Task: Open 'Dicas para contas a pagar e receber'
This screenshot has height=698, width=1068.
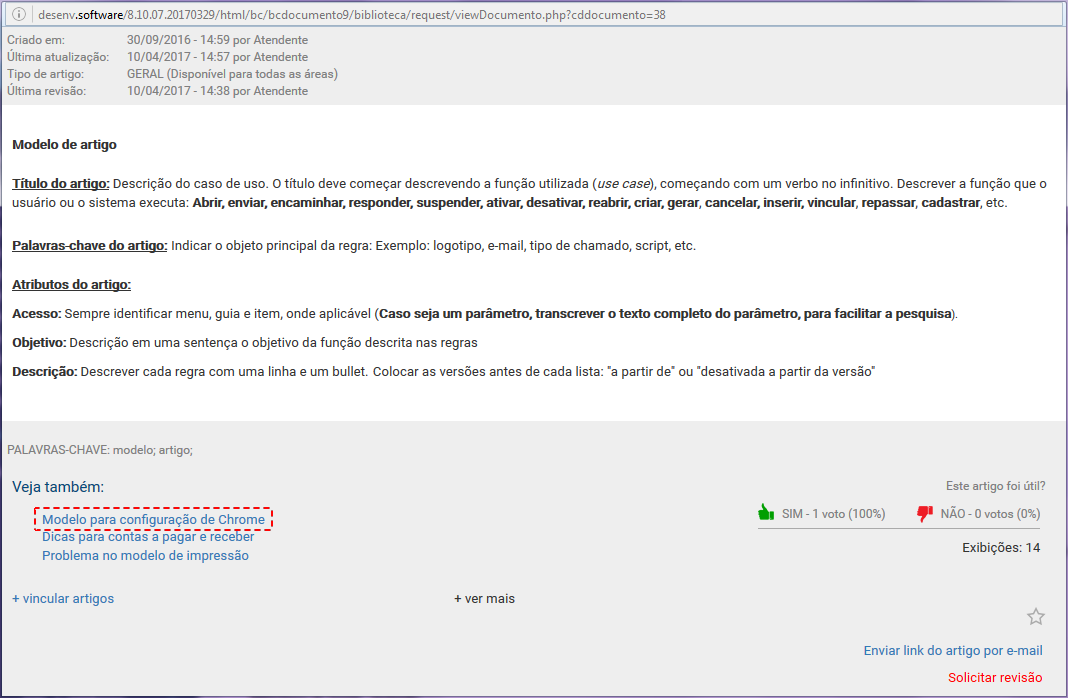Action: [148, 537]
